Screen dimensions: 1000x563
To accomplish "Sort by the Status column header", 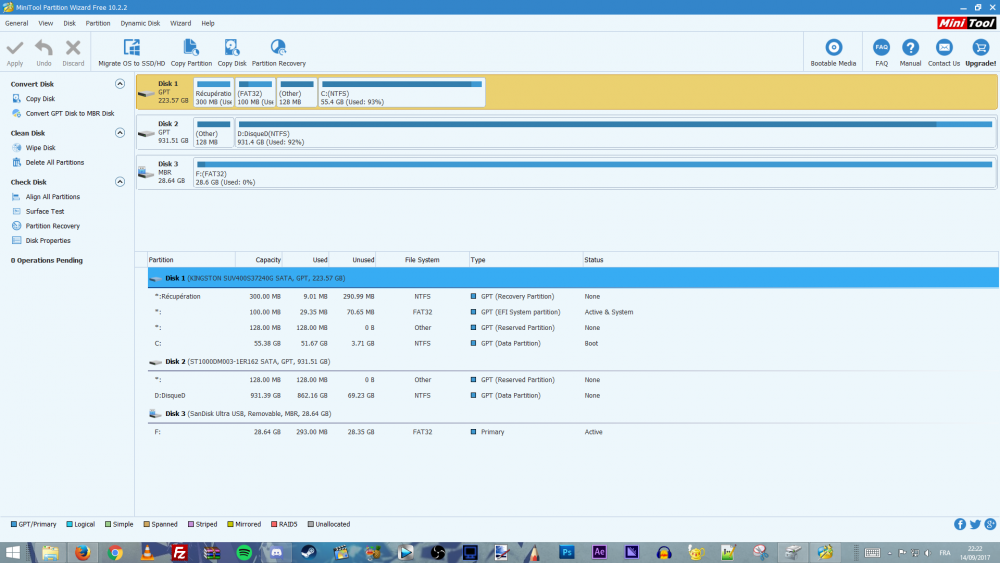I will 790,260.
